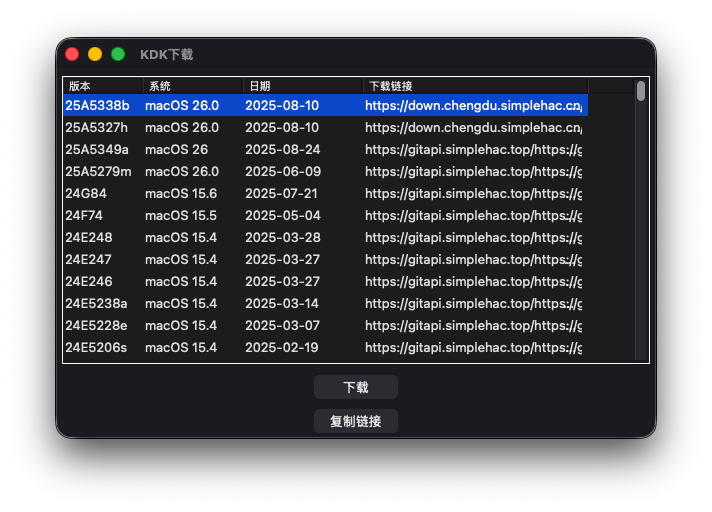The height and width of the screenshot is (512, 712).
Task: Select version 24F74 row
Action: pyautogui.click(x=326, y=216)
